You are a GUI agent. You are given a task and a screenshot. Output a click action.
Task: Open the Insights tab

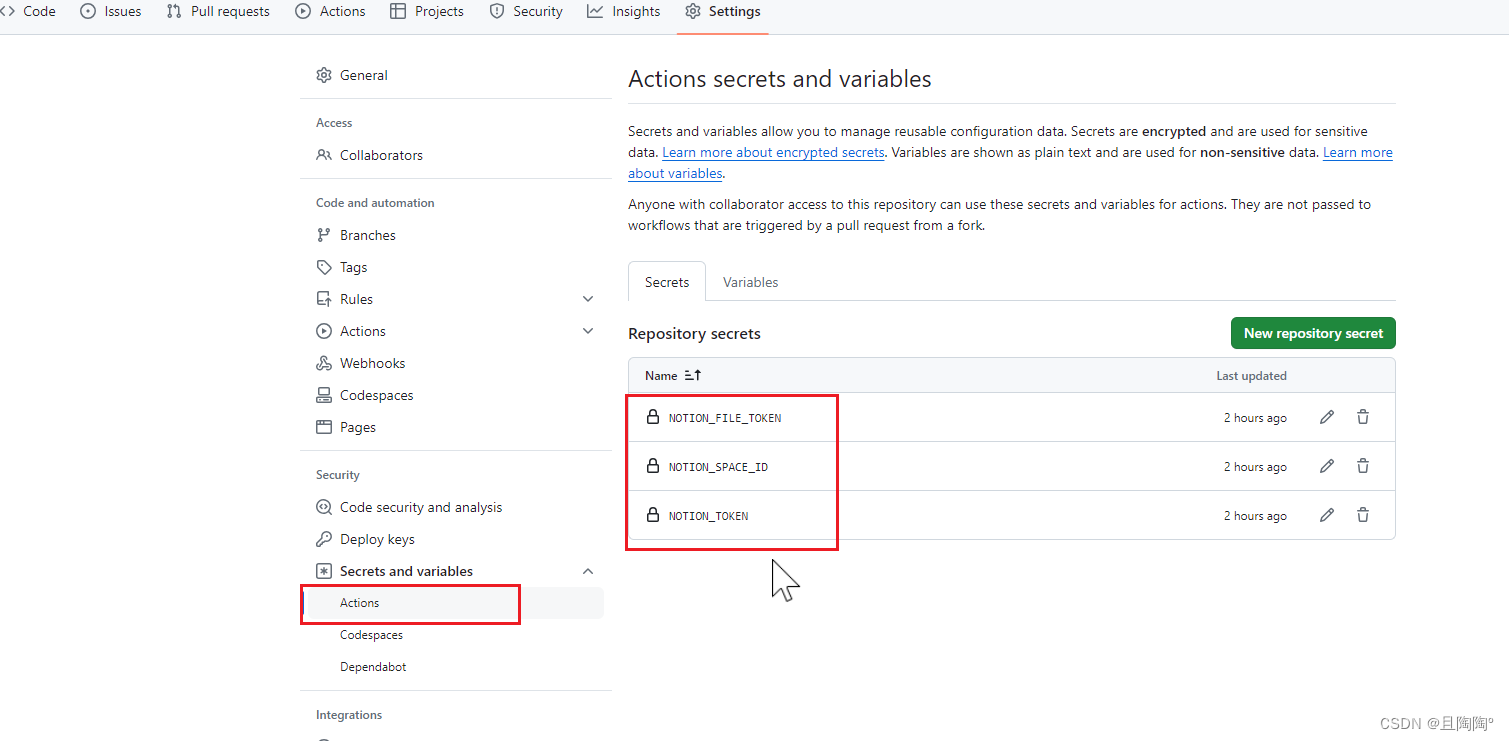click(624, 11)
